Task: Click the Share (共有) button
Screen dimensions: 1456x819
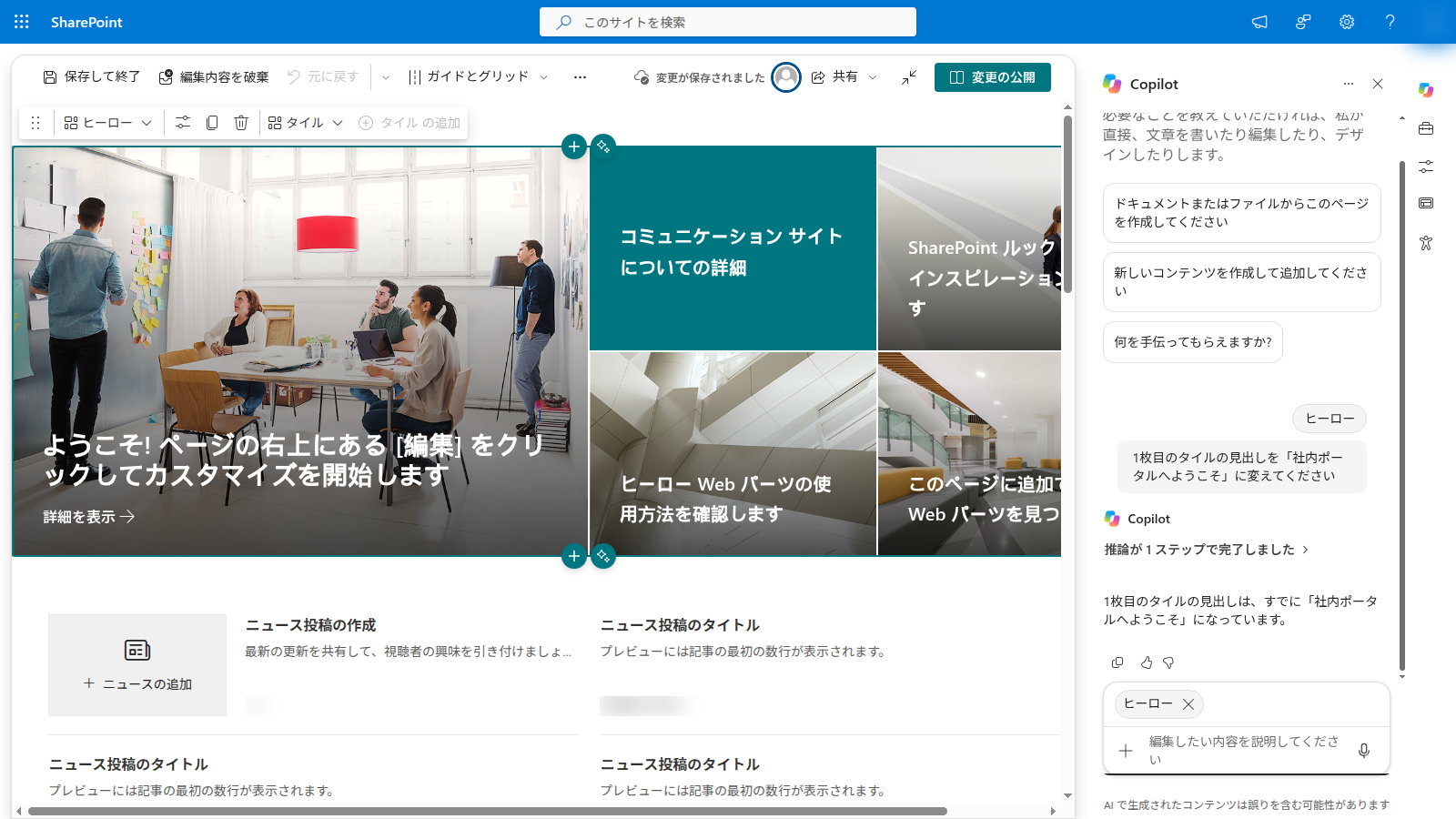Action: tap(834, 77)
